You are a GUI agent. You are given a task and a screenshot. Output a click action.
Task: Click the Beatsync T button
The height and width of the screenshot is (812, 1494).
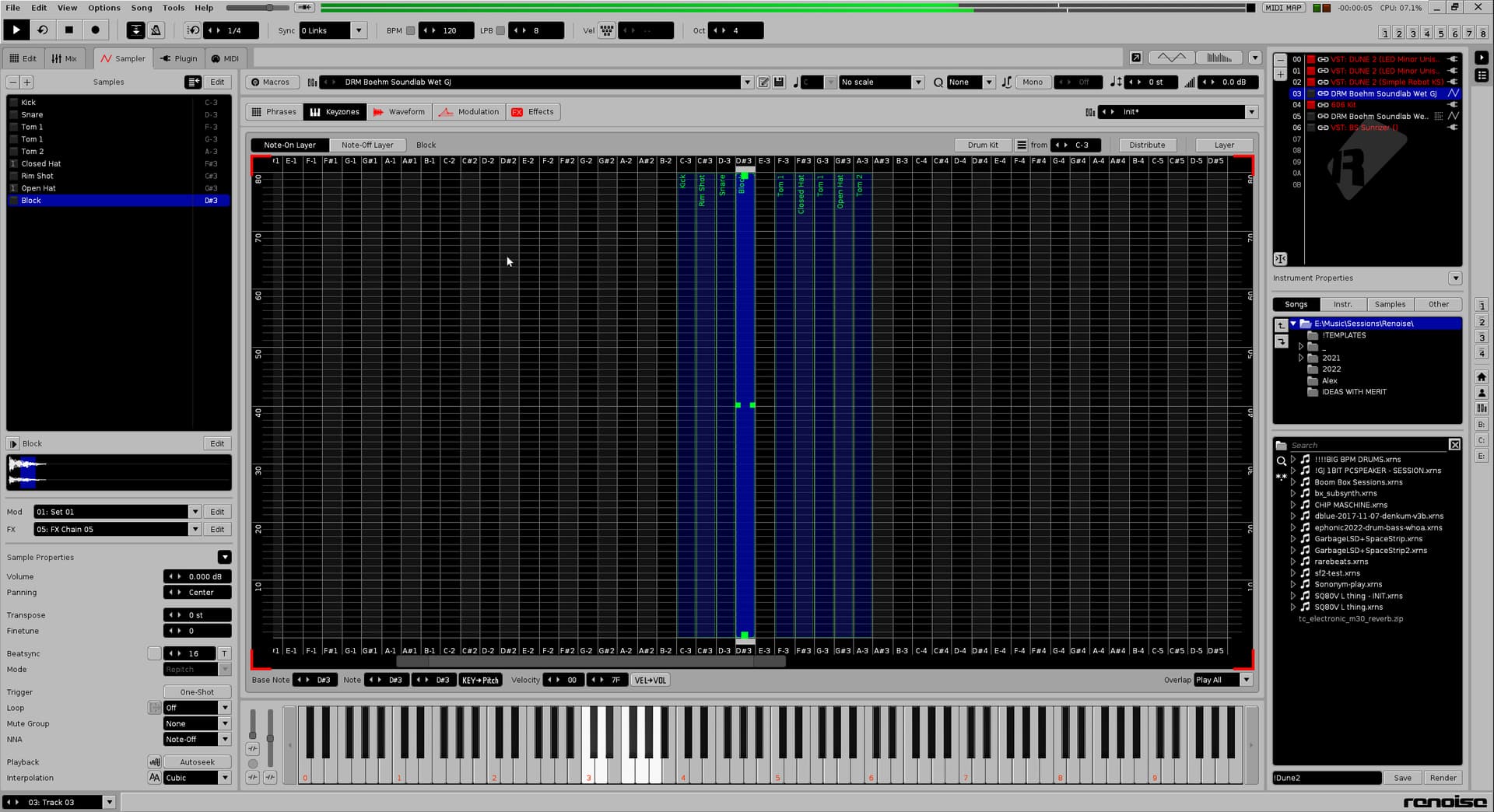pos(224,653)
